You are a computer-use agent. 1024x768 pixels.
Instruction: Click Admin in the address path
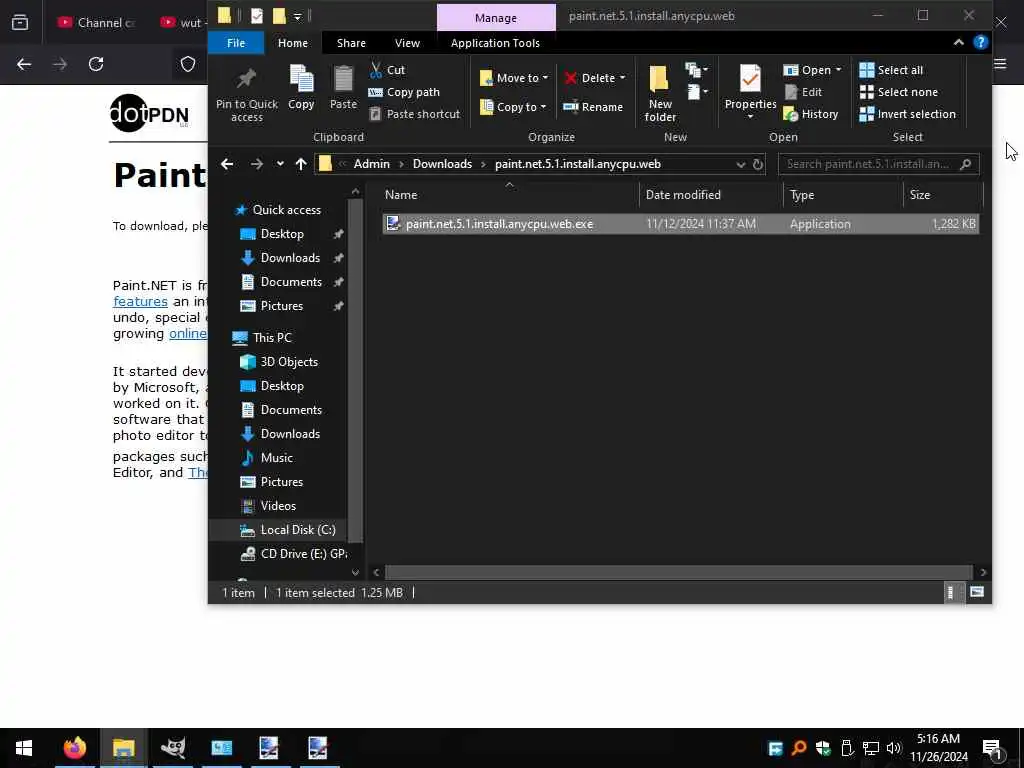click(x=371, y=164)
